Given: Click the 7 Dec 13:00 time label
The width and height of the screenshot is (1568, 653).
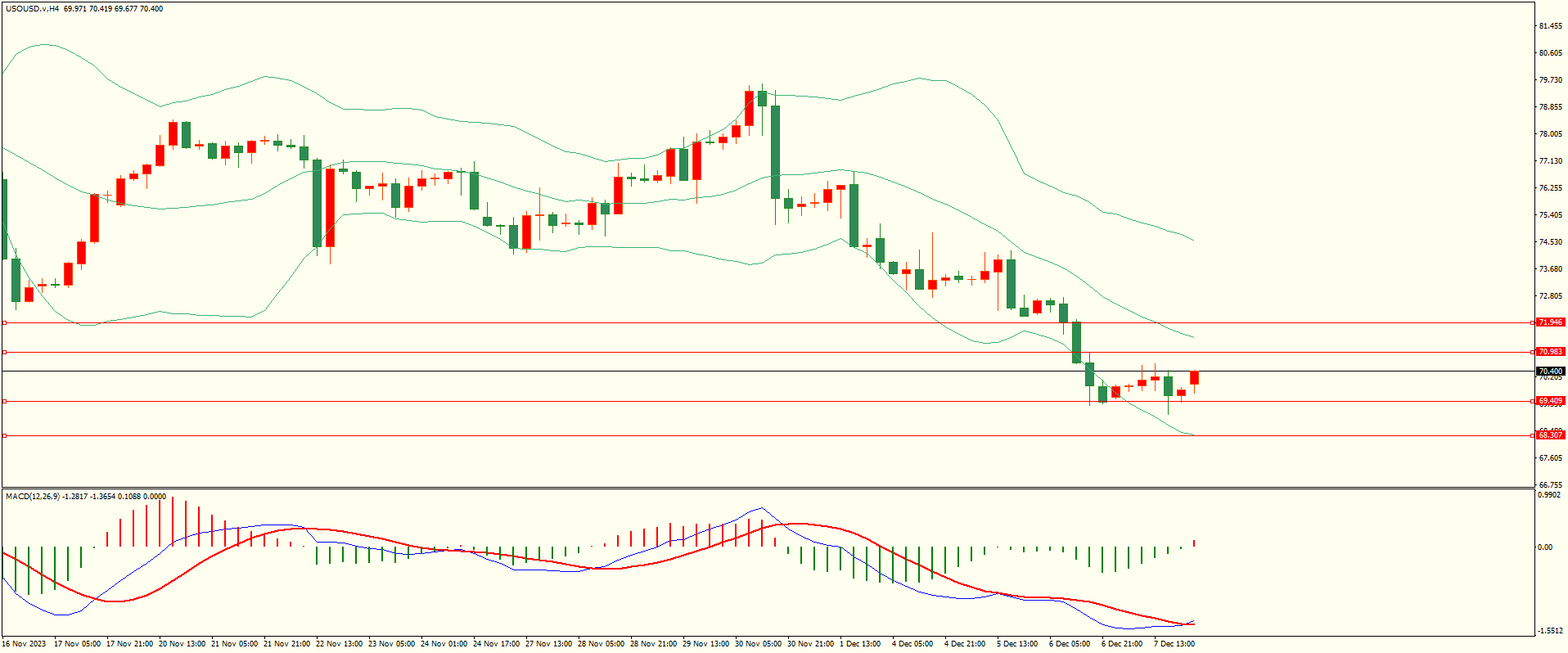Looking at the screenshot, I should point(1174,644).
